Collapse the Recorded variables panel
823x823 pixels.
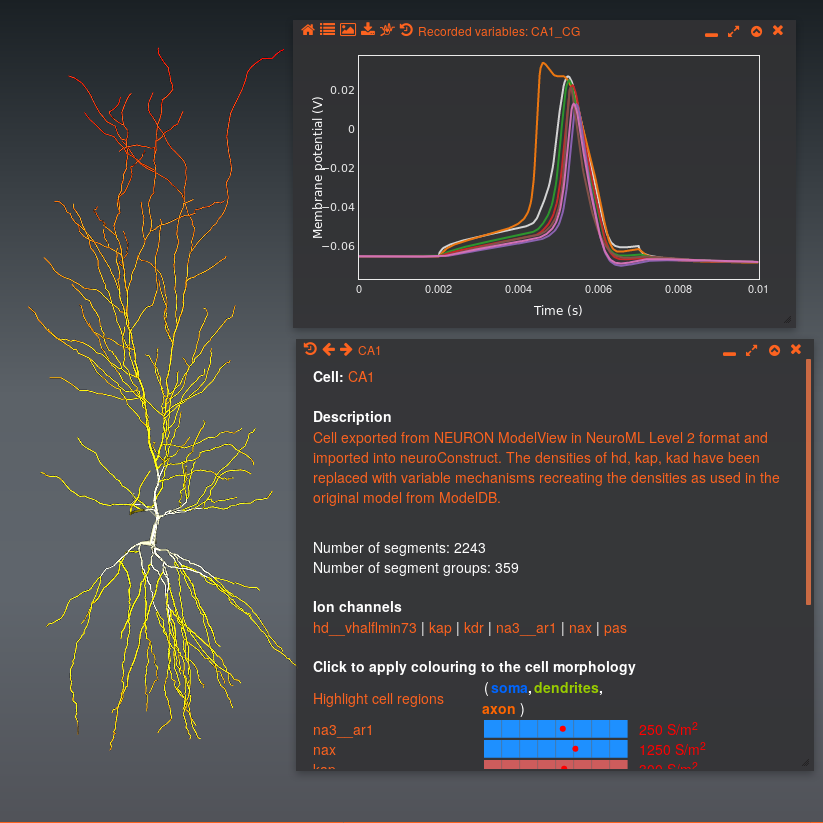pyautogui.click(x=756, y=32)
